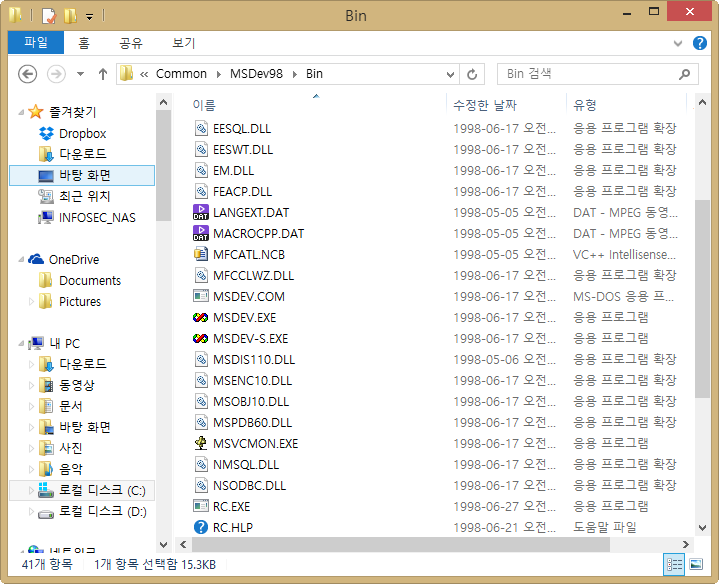This screenshot has height=584, width=719.
Task: Sort by 수정한 날짜 column header
Action: point(485,105)
